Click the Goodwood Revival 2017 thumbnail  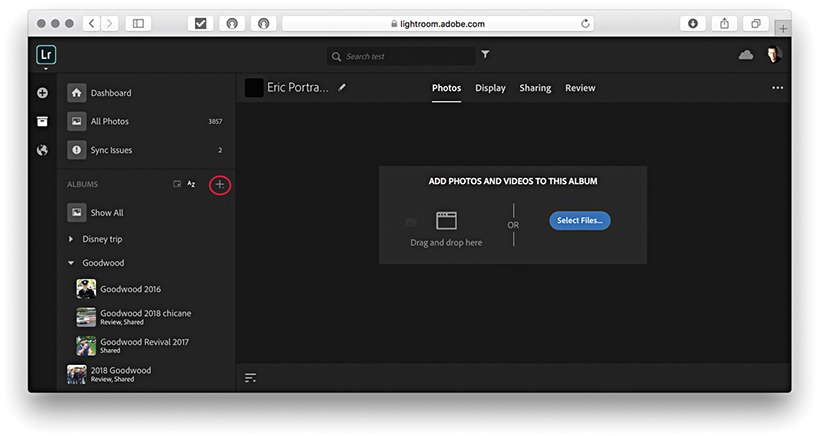tap(86, 345)
